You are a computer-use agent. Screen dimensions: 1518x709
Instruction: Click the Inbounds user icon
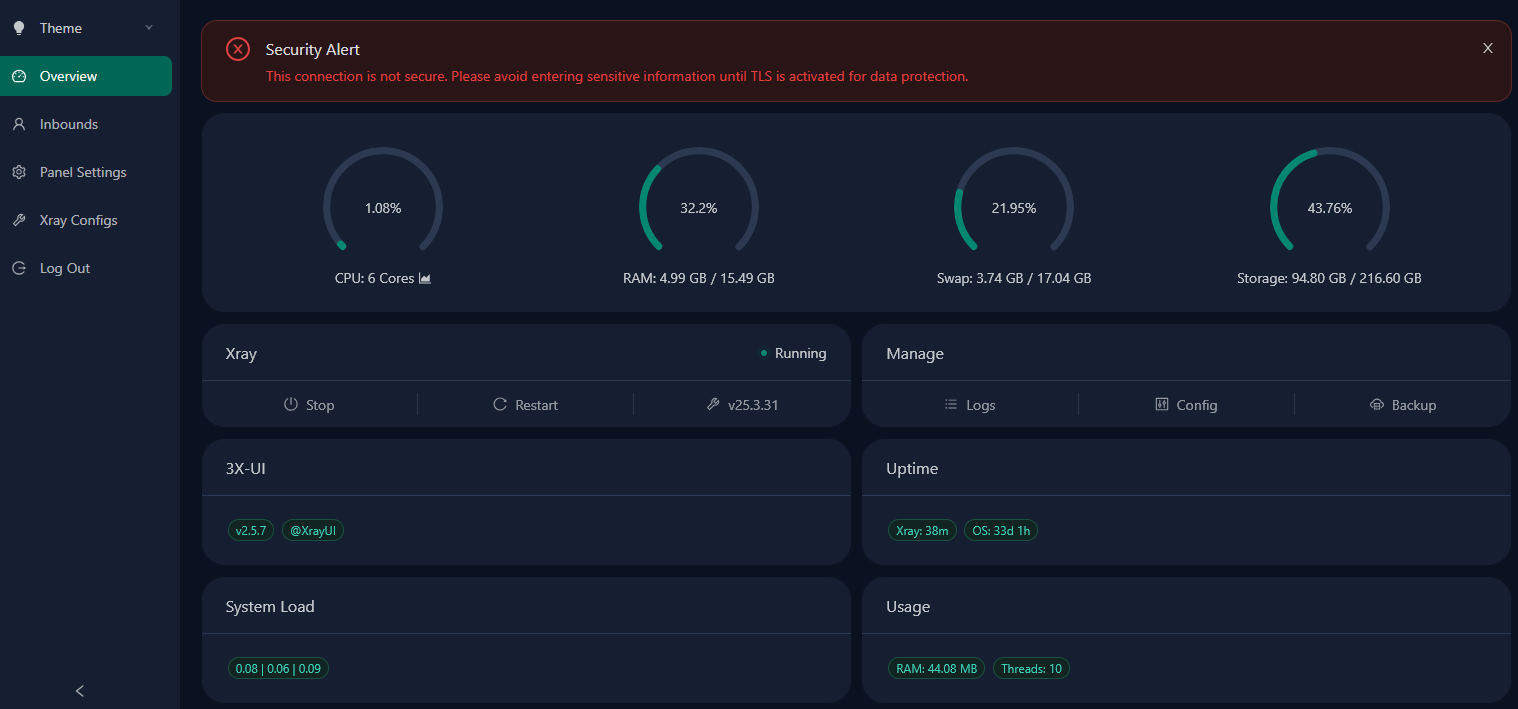point(18,124)
